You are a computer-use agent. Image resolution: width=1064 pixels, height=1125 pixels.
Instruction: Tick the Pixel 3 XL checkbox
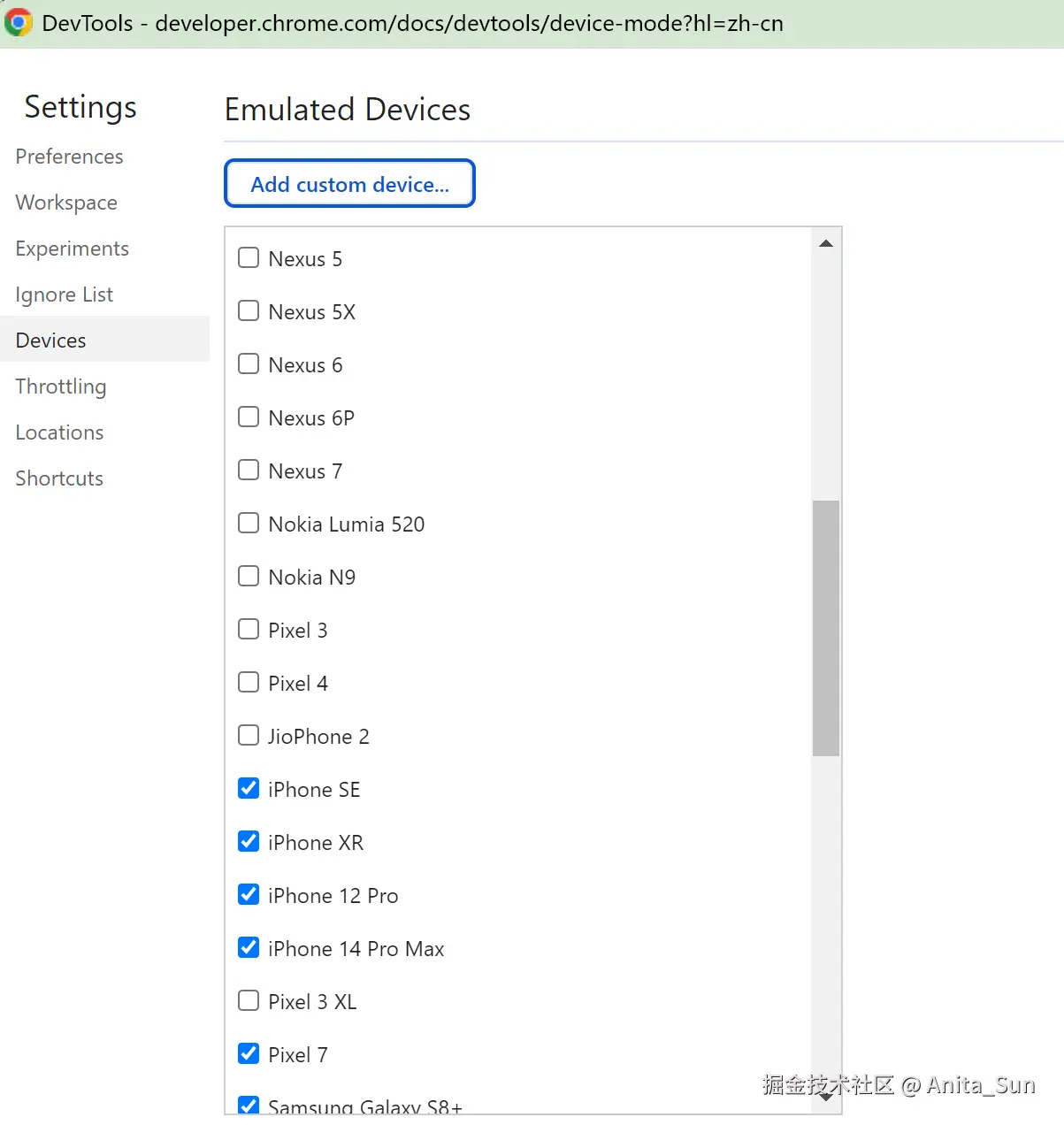[249, 1001]
